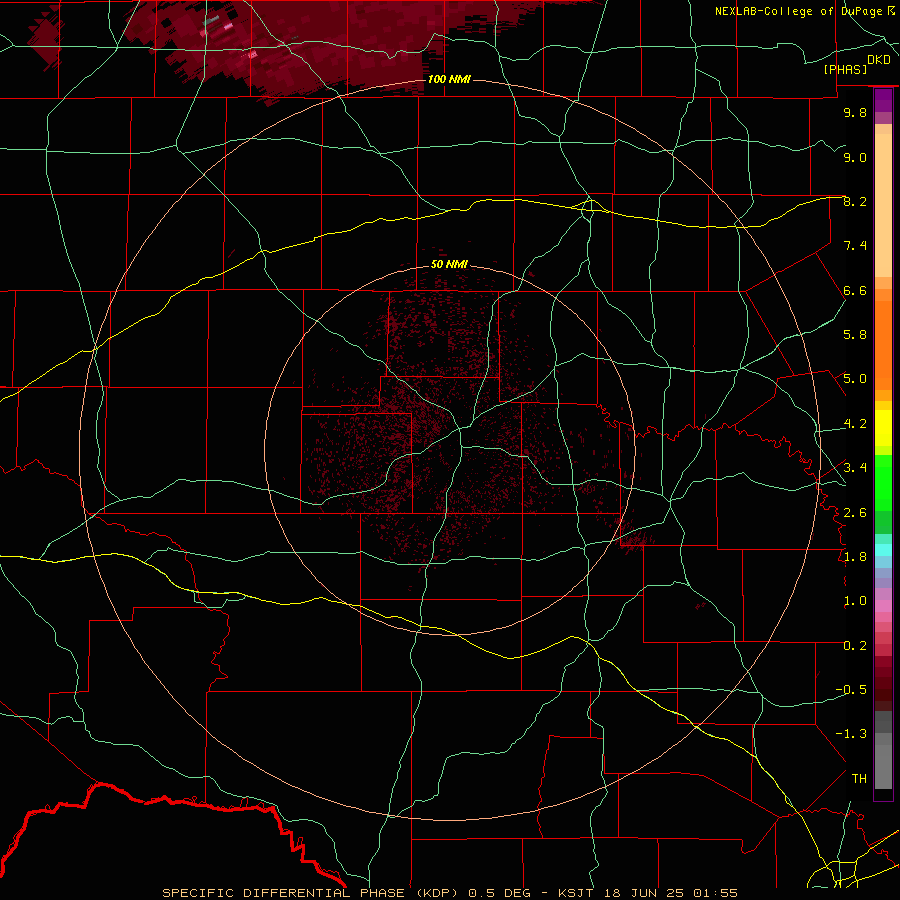Click the 7.4 color scale value
Screen dimensions: 900x900
(x=855, y=246)
